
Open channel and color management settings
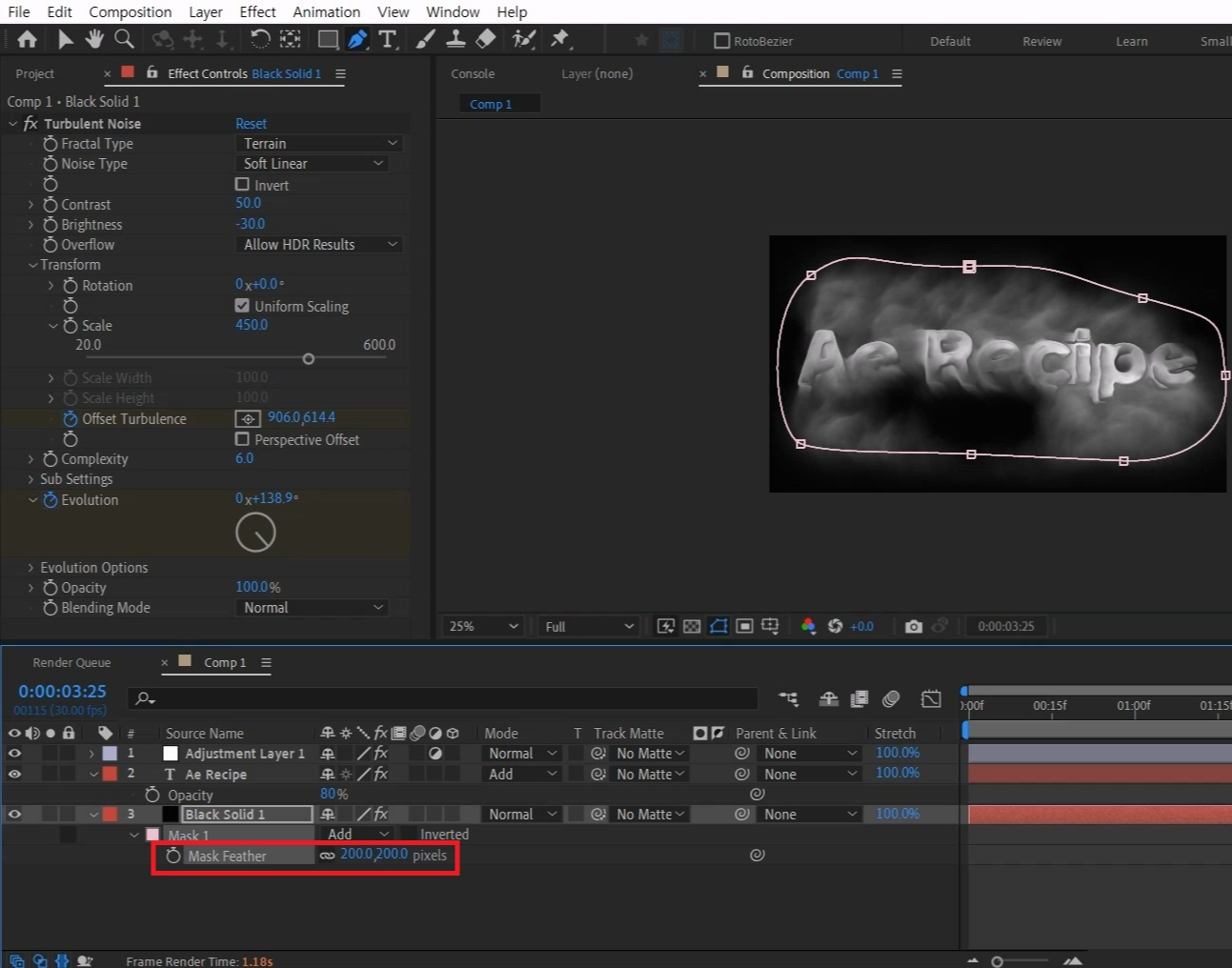click(x=808, y=626)
